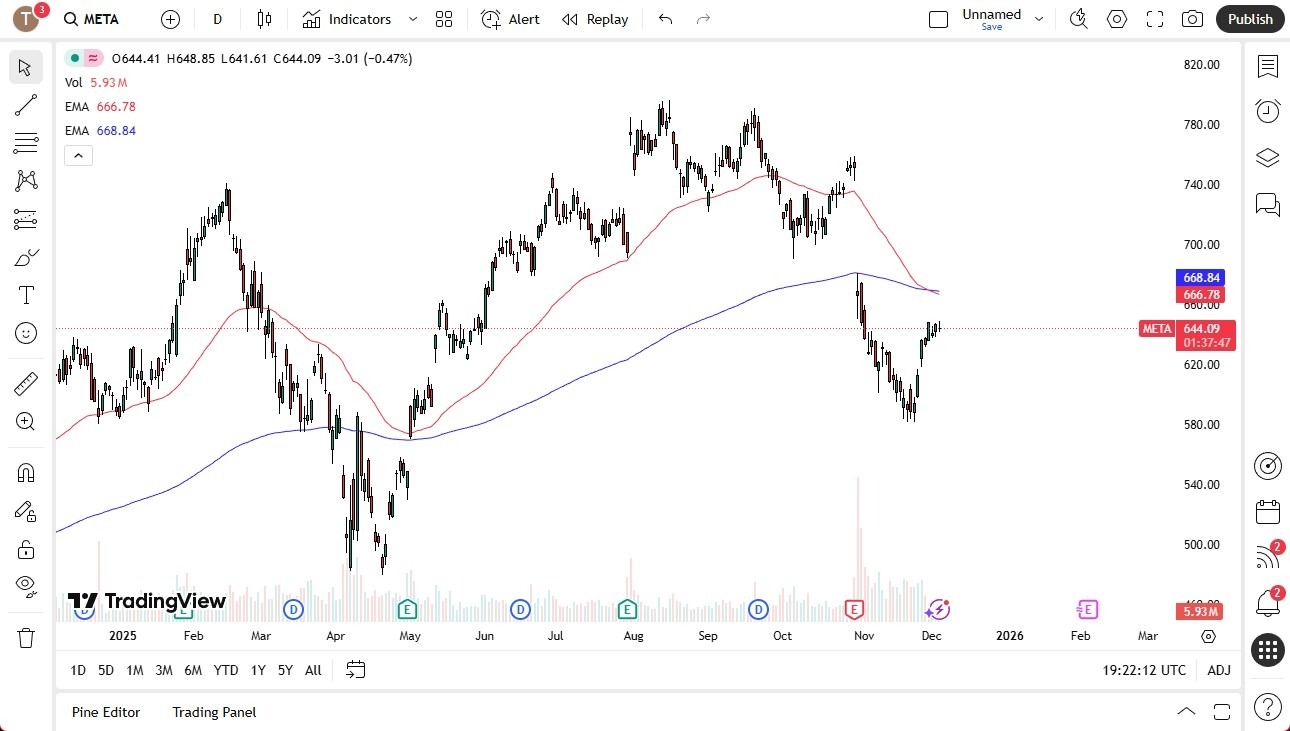Toggle magnet mode for drawings
The image size is (1290, 731).
pos(26,472)
